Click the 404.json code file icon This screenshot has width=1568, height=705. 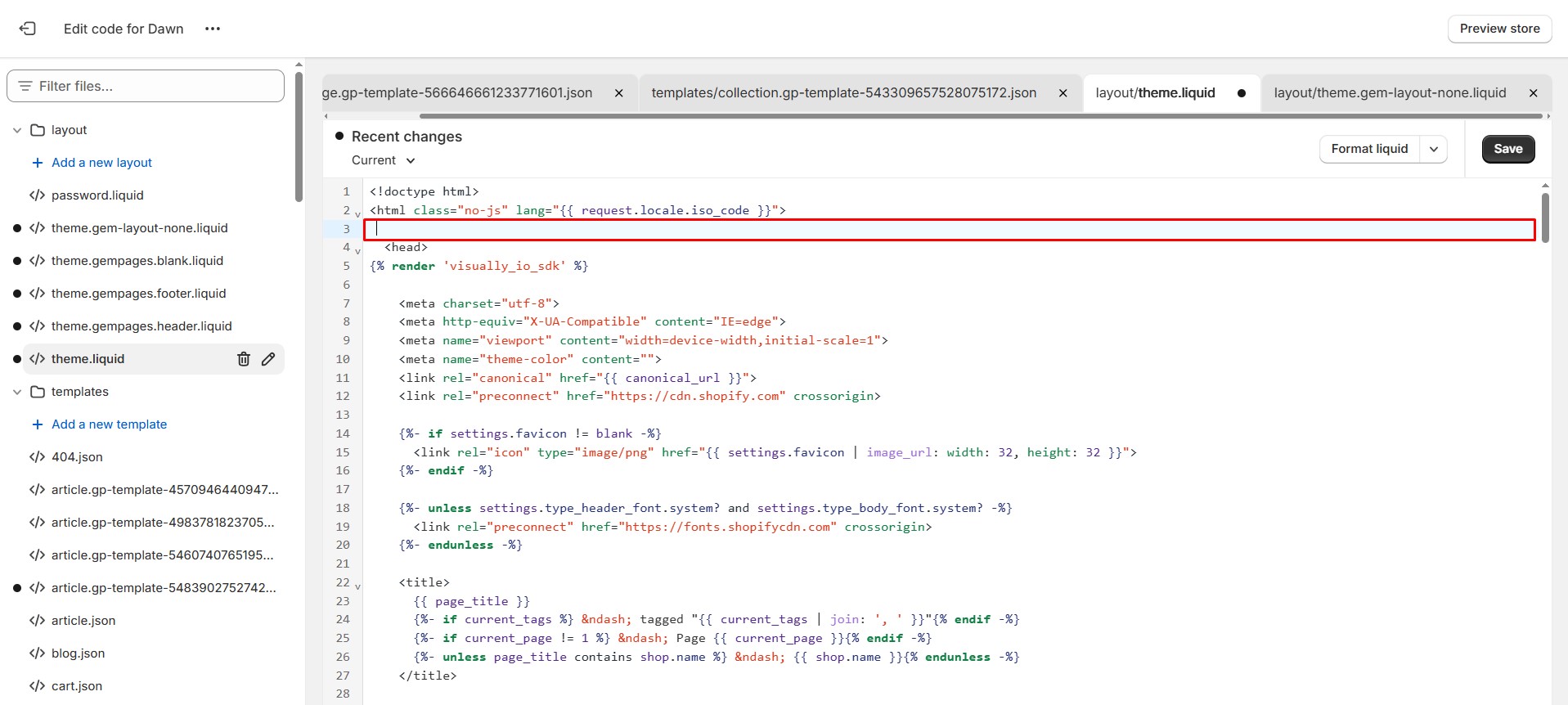[37, 457]
